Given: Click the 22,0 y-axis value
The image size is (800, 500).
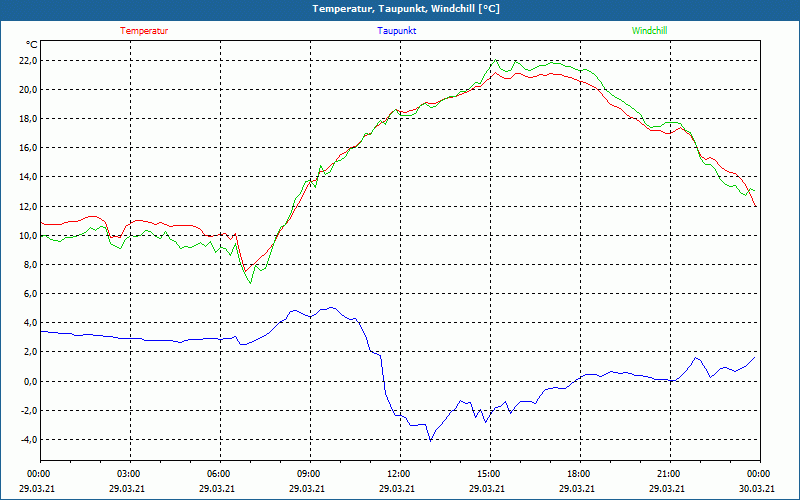Looking at the screenshot, I should (x=28, y=61).
